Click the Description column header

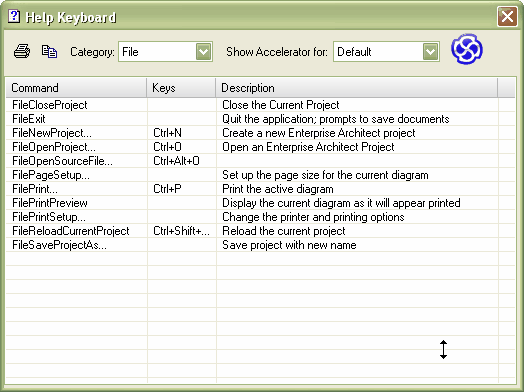357,88
